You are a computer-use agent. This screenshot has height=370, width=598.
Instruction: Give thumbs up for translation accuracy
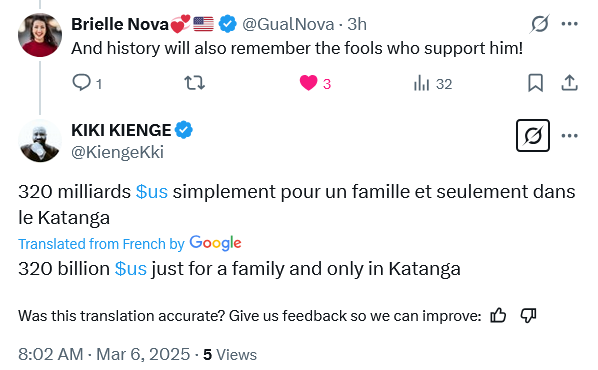coord(498,316)
